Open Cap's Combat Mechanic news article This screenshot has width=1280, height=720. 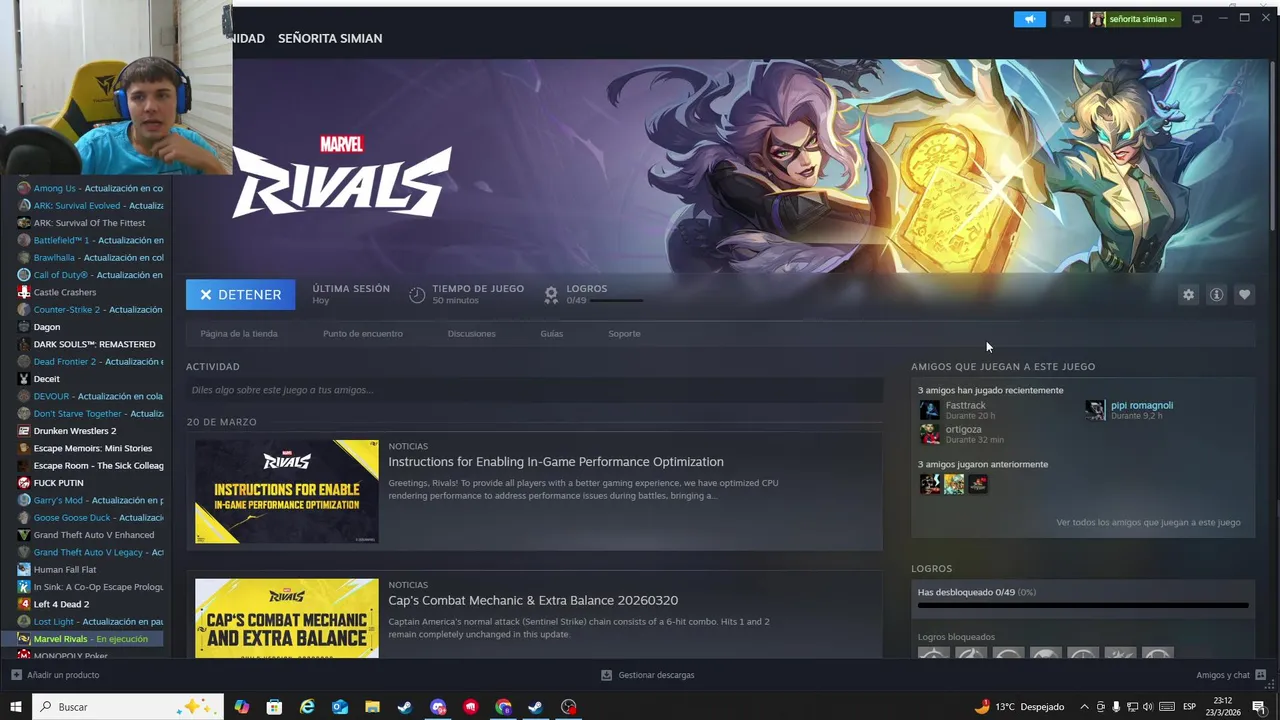(x=533, y=601)
